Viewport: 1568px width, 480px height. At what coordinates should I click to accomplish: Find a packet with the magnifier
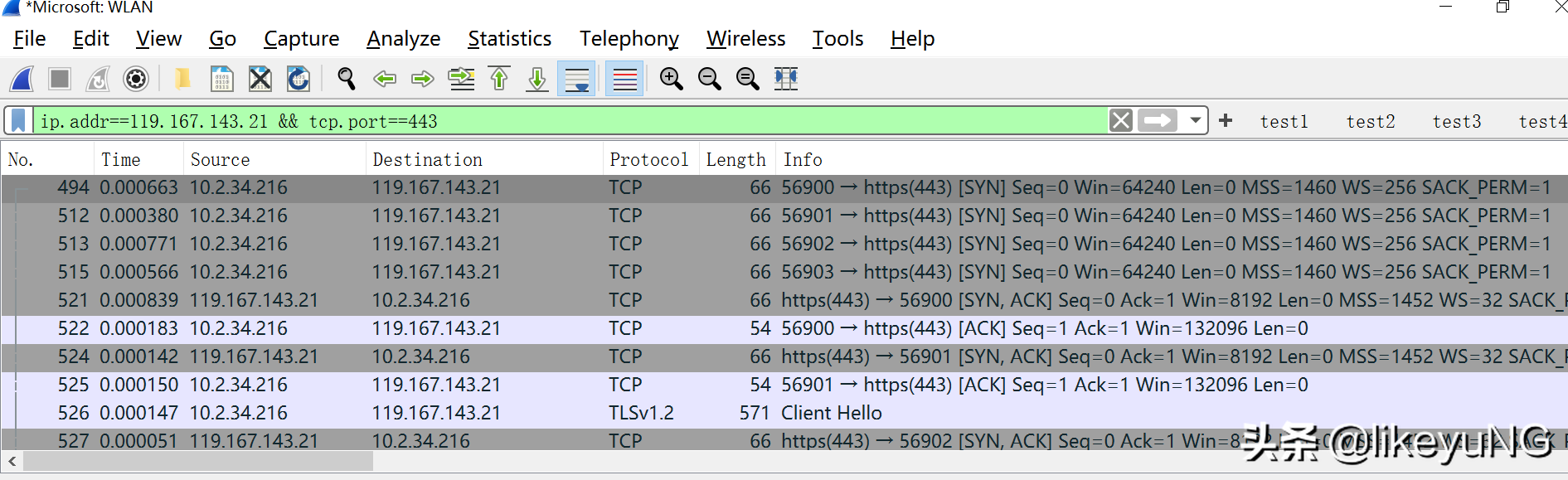(x=346, y=79)
